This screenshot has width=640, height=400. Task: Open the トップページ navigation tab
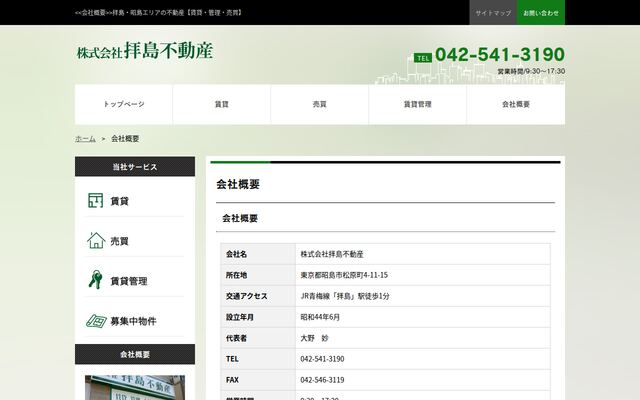pyautogui.click(x=124, y=104)
